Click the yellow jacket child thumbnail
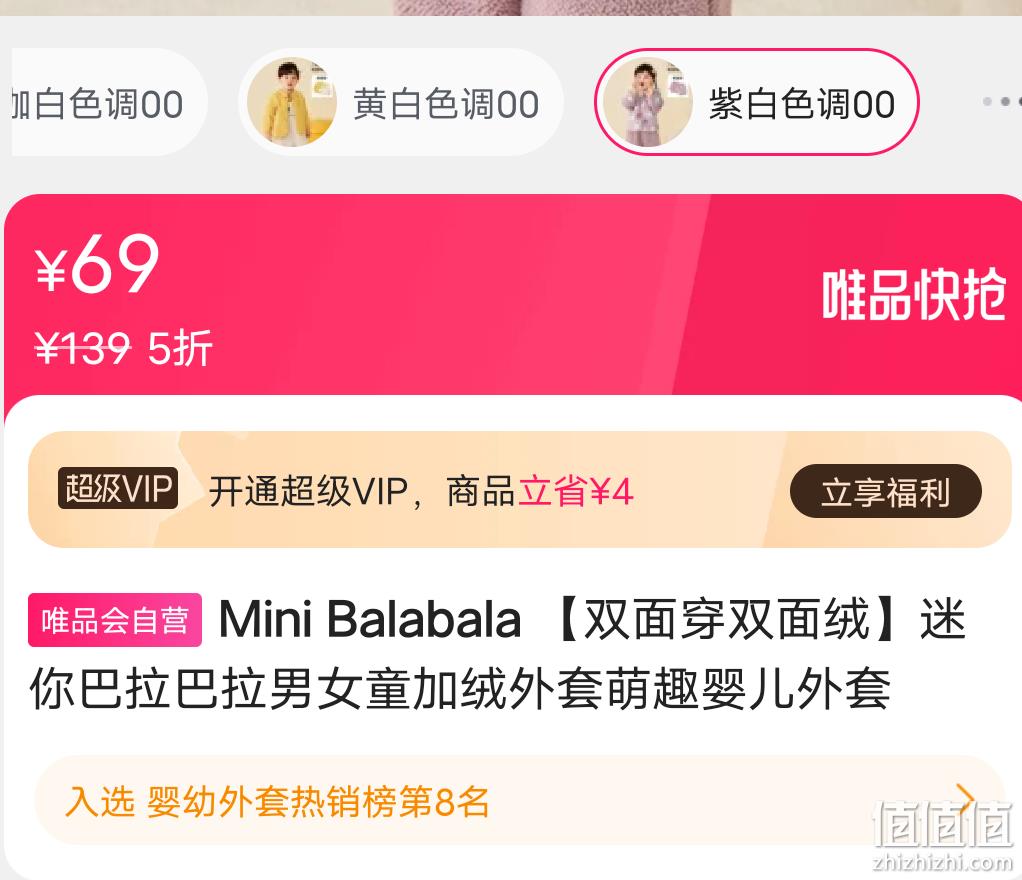The image size is (1022, 880). pyautogui.click(x=291, y=102)
